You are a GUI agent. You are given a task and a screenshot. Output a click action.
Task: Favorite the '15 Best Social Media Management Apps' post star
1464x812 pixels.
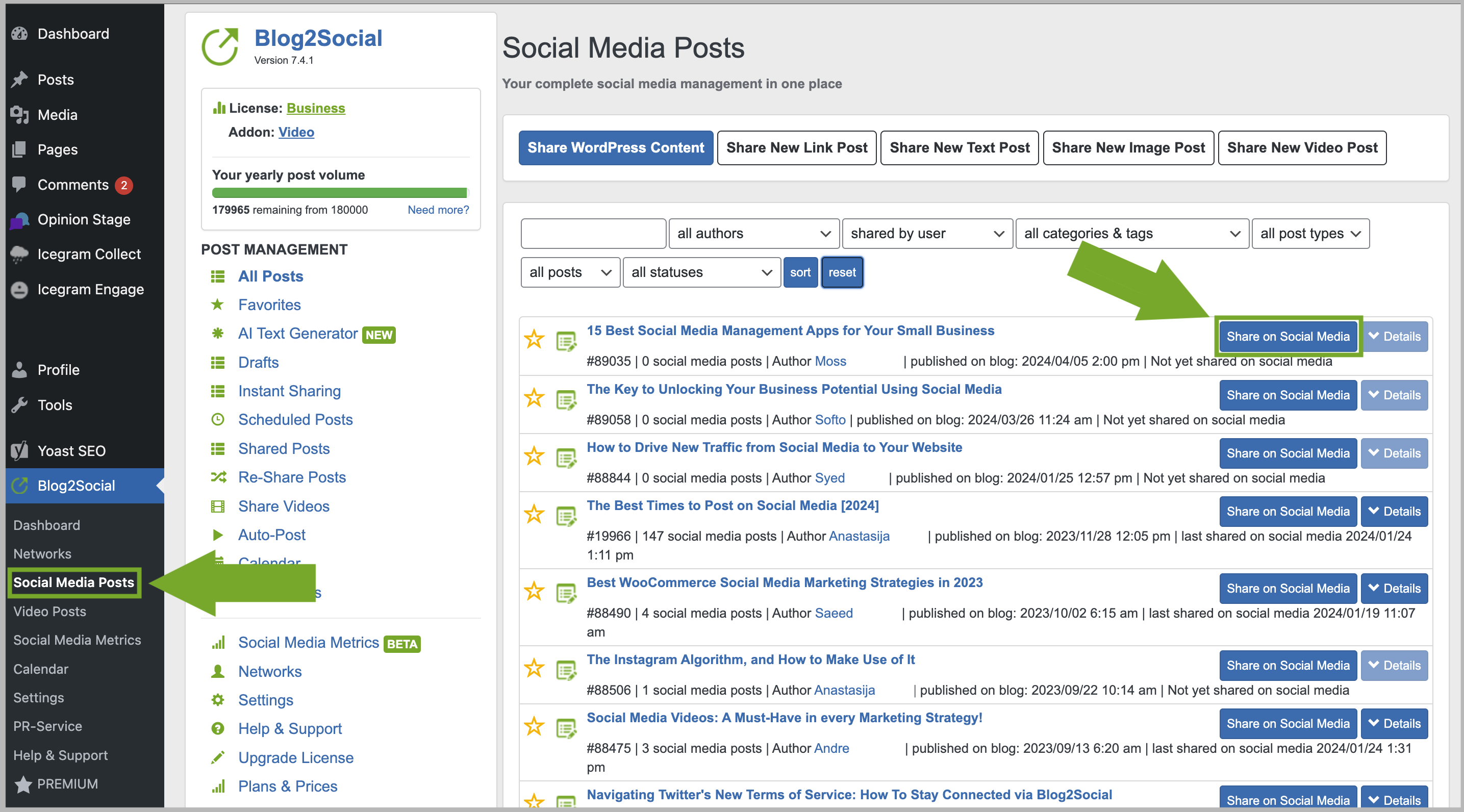(534, 340)
